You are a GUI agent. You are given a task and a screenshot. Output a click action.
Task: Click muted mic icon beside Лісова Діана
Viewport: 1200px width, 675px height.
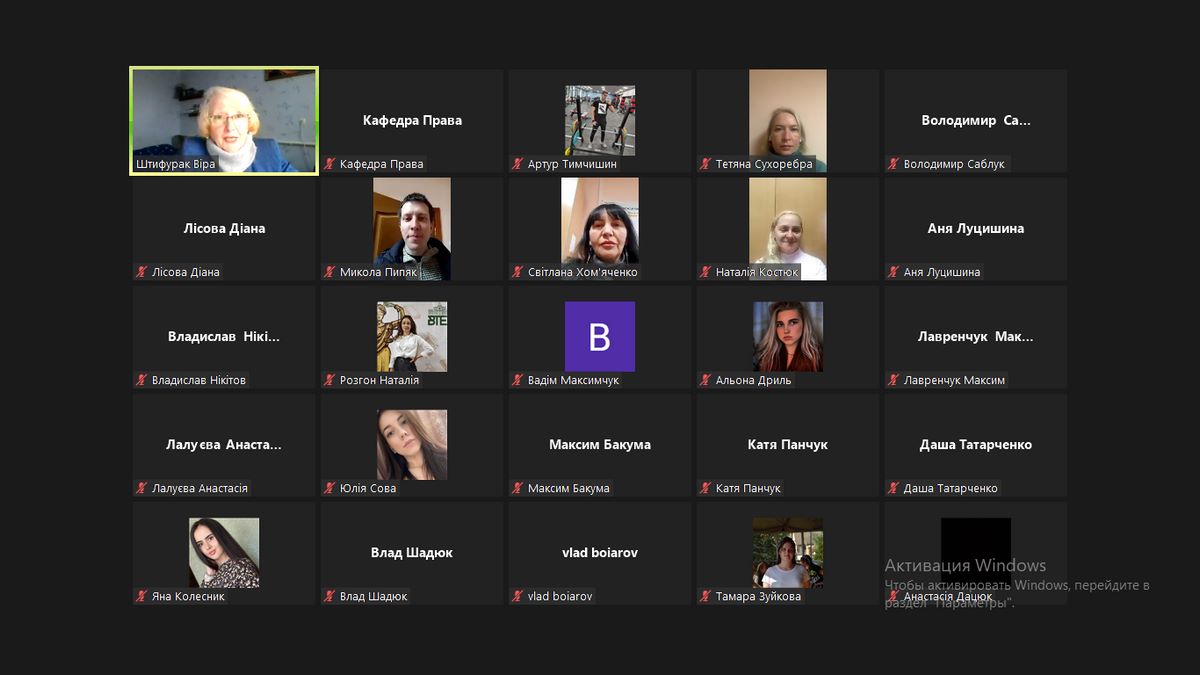[x=142, y=272]
